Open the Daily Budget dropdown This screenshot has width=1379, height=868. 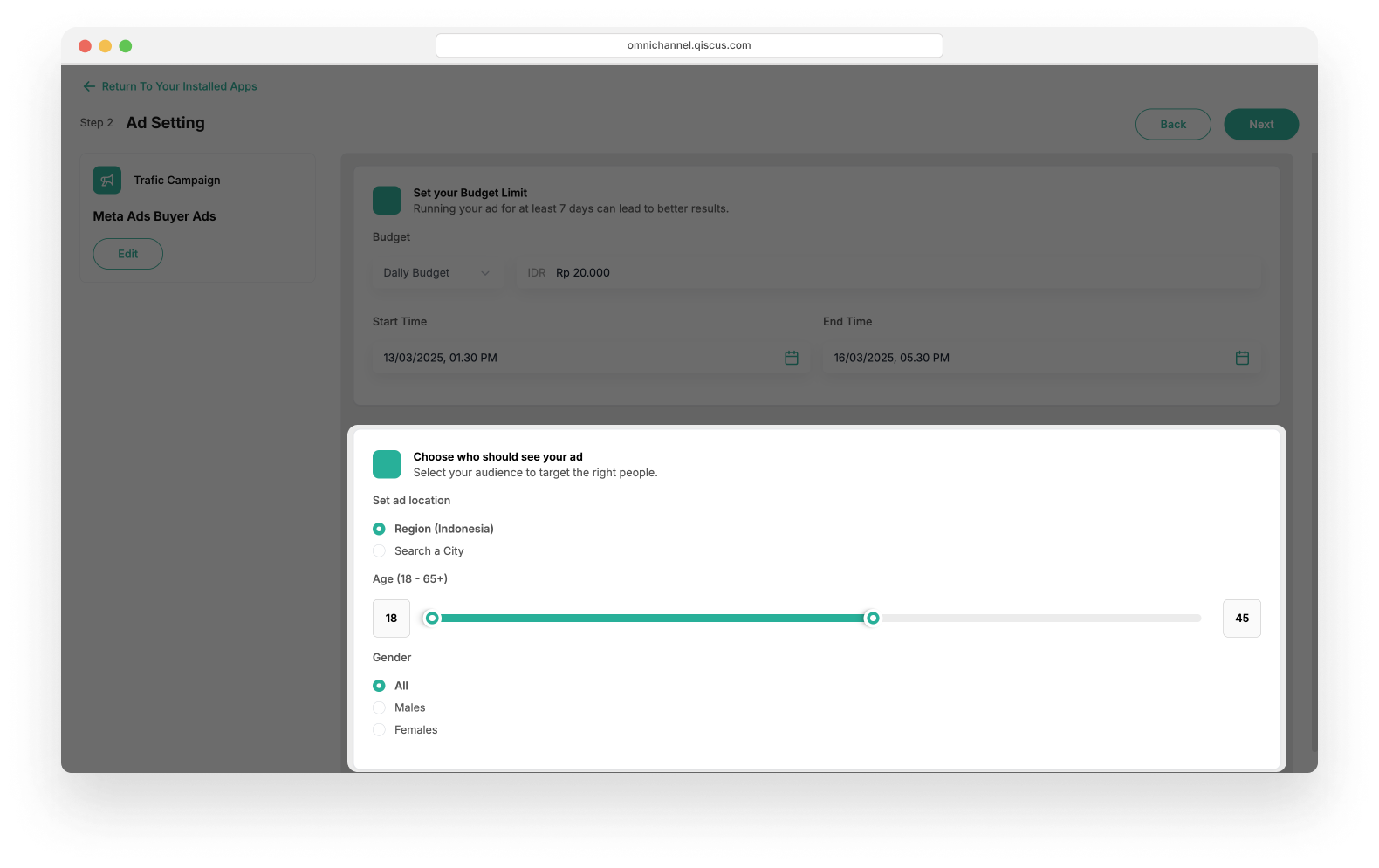click(x=436, y=273)
